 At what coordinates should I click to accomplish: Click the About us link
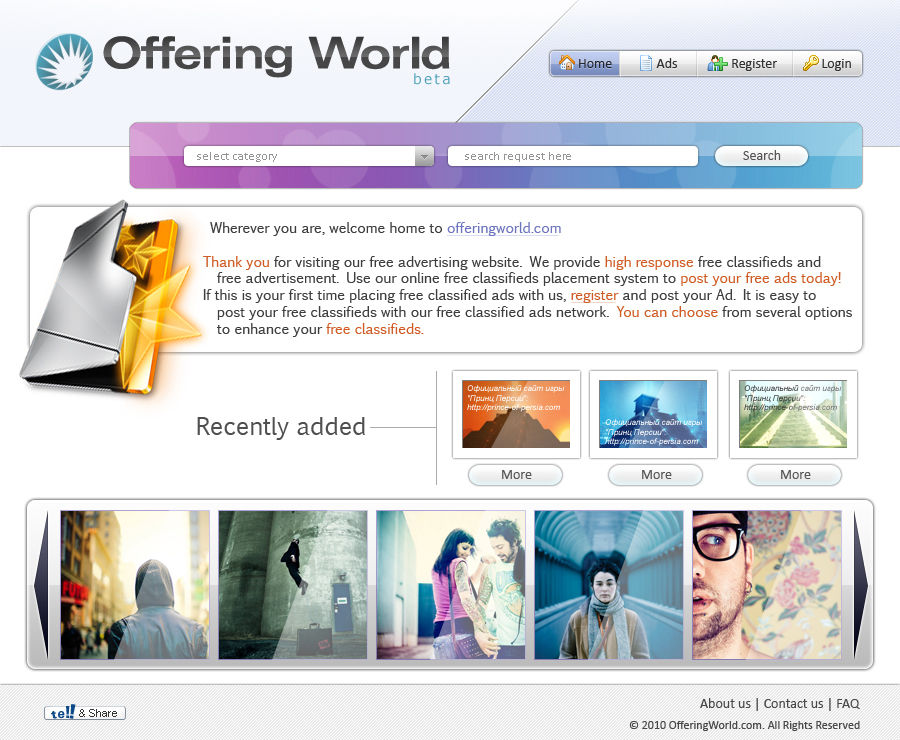(x=725, y=703)
